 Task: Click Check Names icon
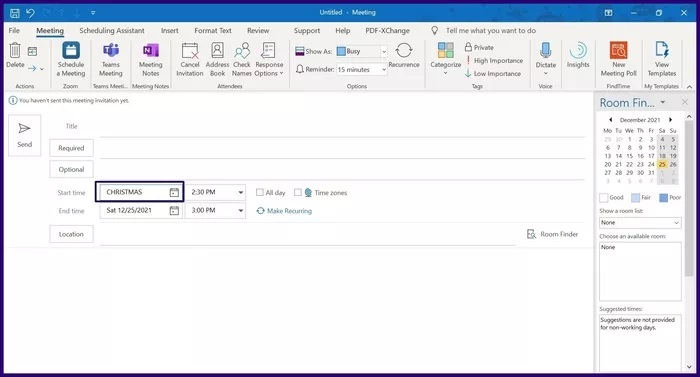(242, 59)
